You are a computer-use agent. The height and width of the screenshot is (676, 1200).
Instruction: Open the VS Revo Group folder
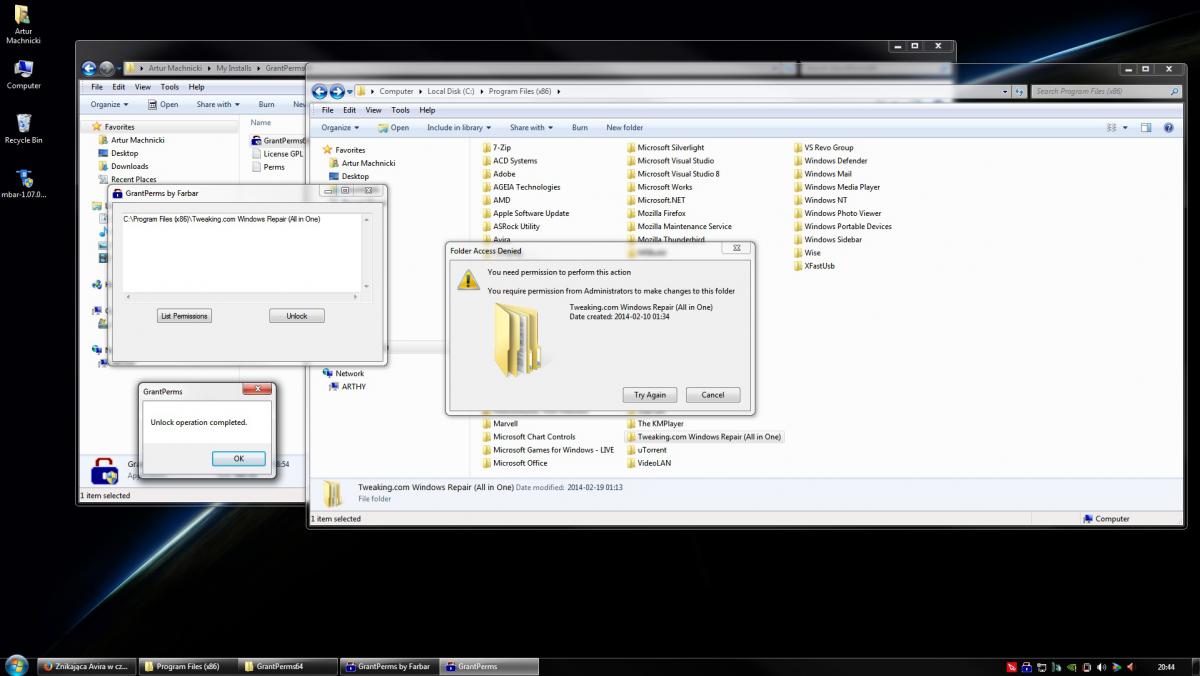[x=823, y=147]
